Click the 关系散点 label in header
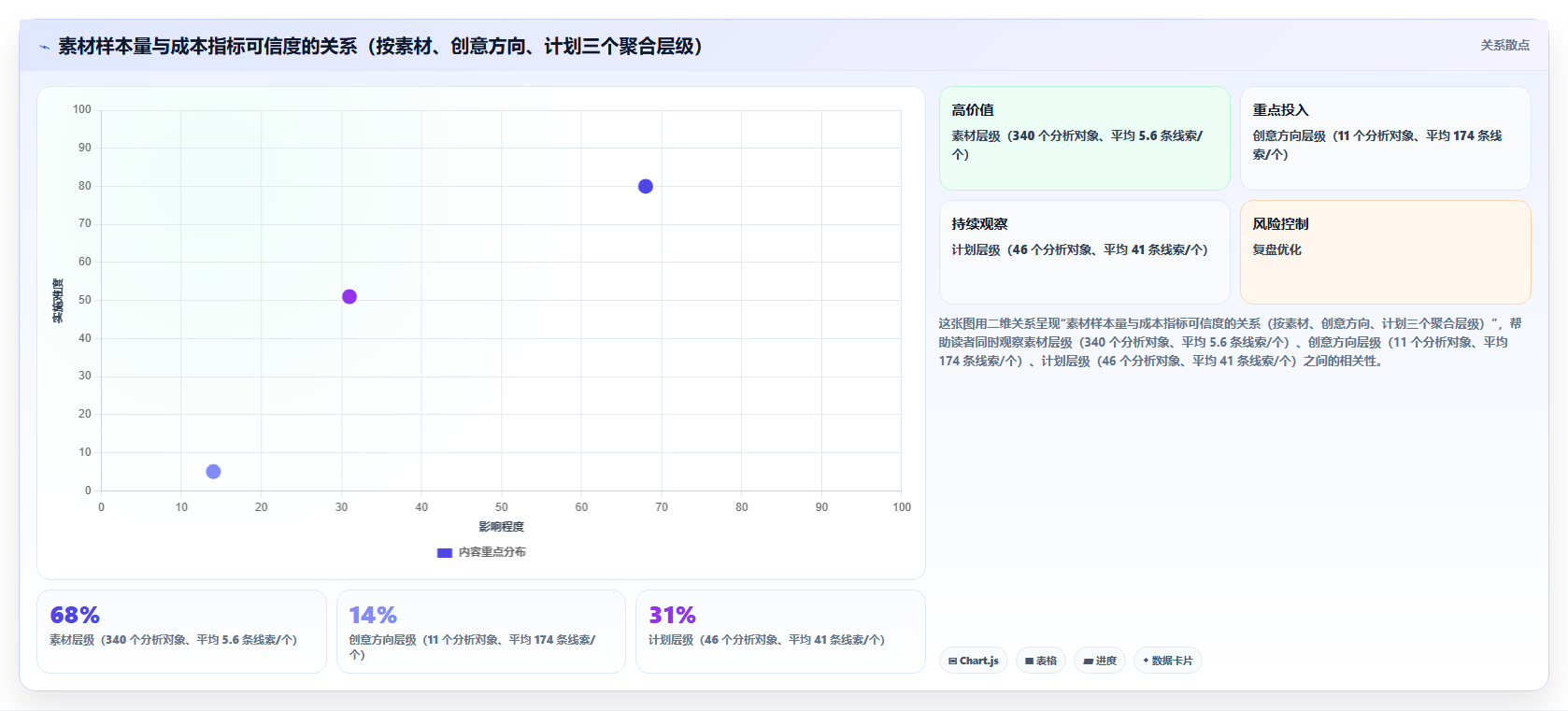Viewport: 1568px width, 711px height. (1504, 45)
